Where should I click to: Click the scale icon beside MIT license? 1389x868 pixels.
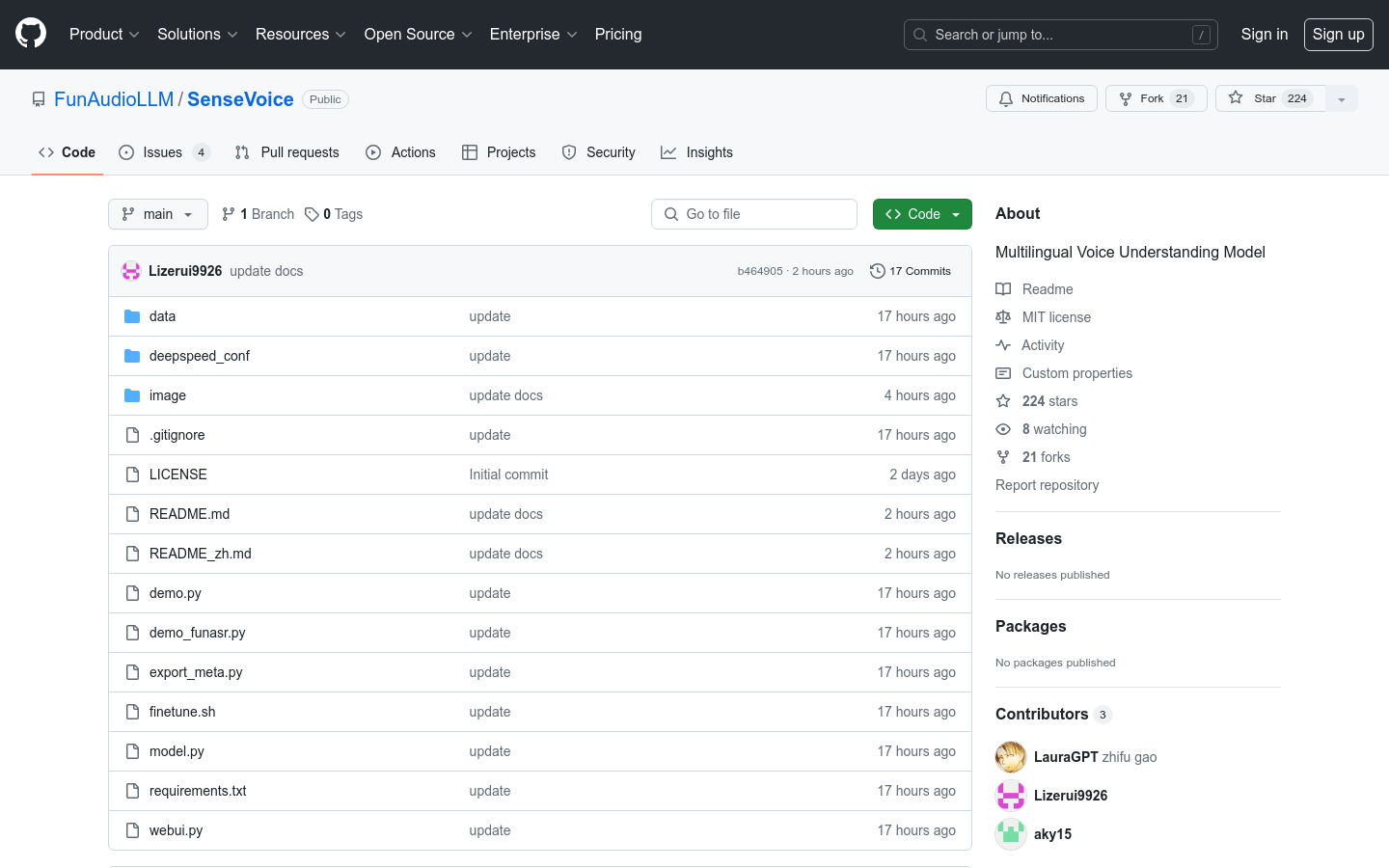click(1003, 317)
